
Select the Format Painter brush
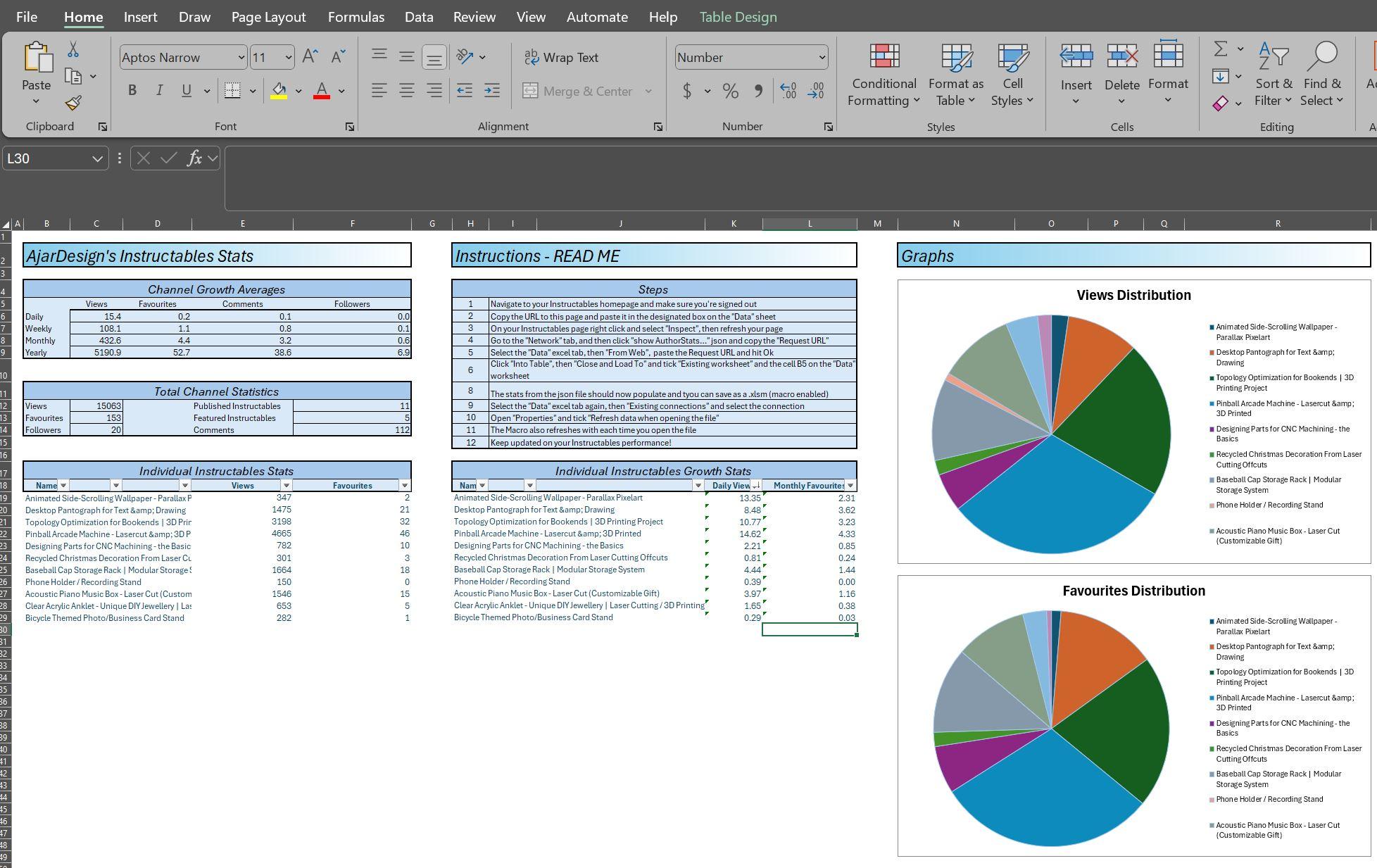(x=73, y=103)
